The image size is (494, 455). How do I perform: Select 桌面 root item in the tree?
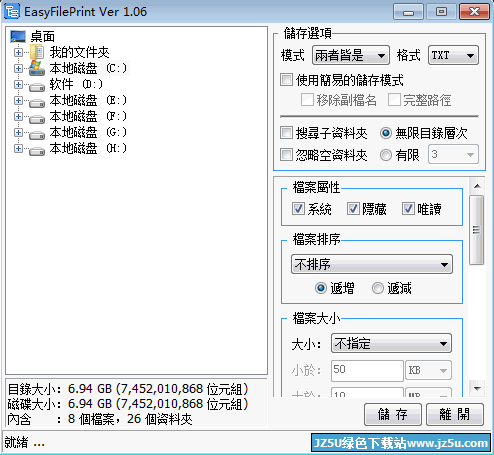pos(42,37)
